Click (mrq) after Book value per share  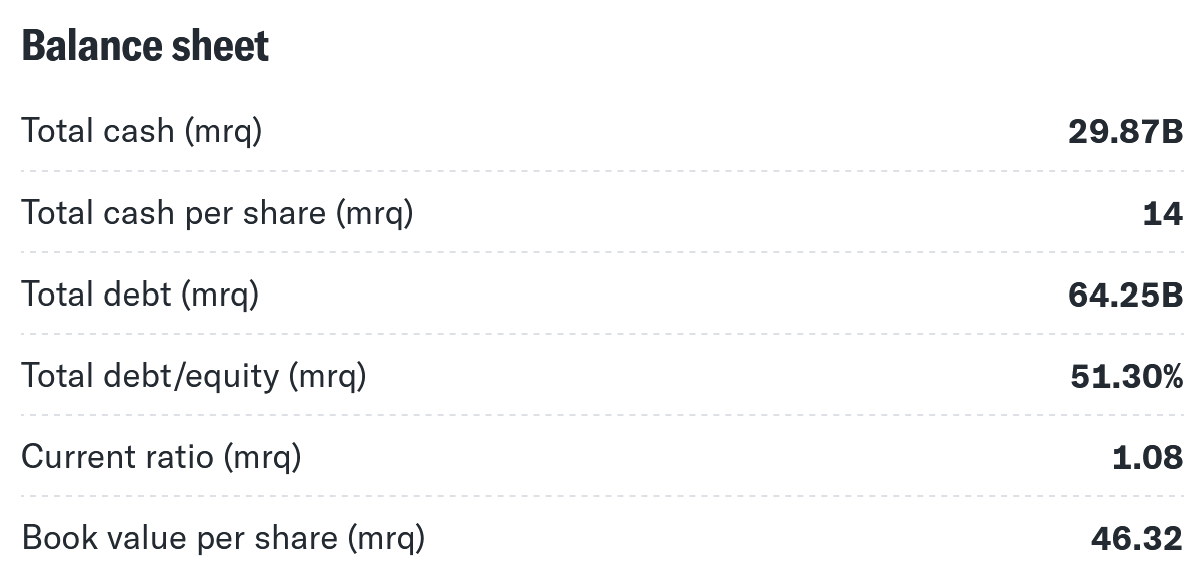click(385, 539)
